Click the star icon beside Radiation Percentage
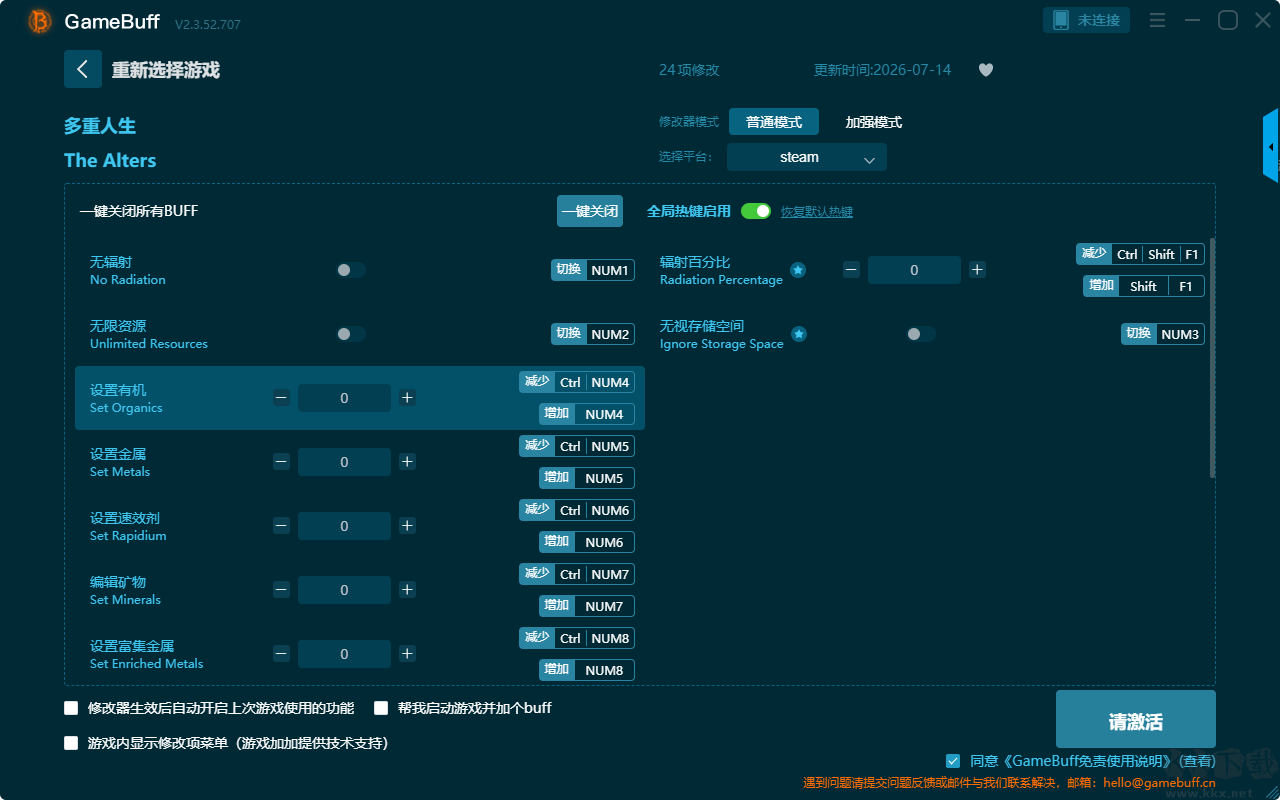 coord(798,270)
